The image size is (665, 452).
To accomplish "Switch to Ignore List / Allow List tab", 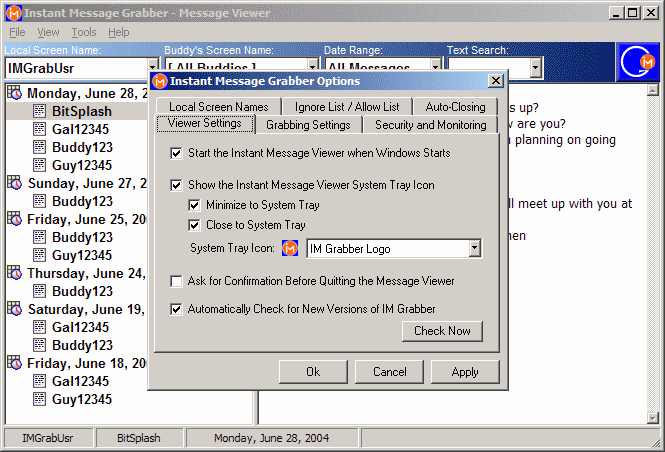I will 347,107.
